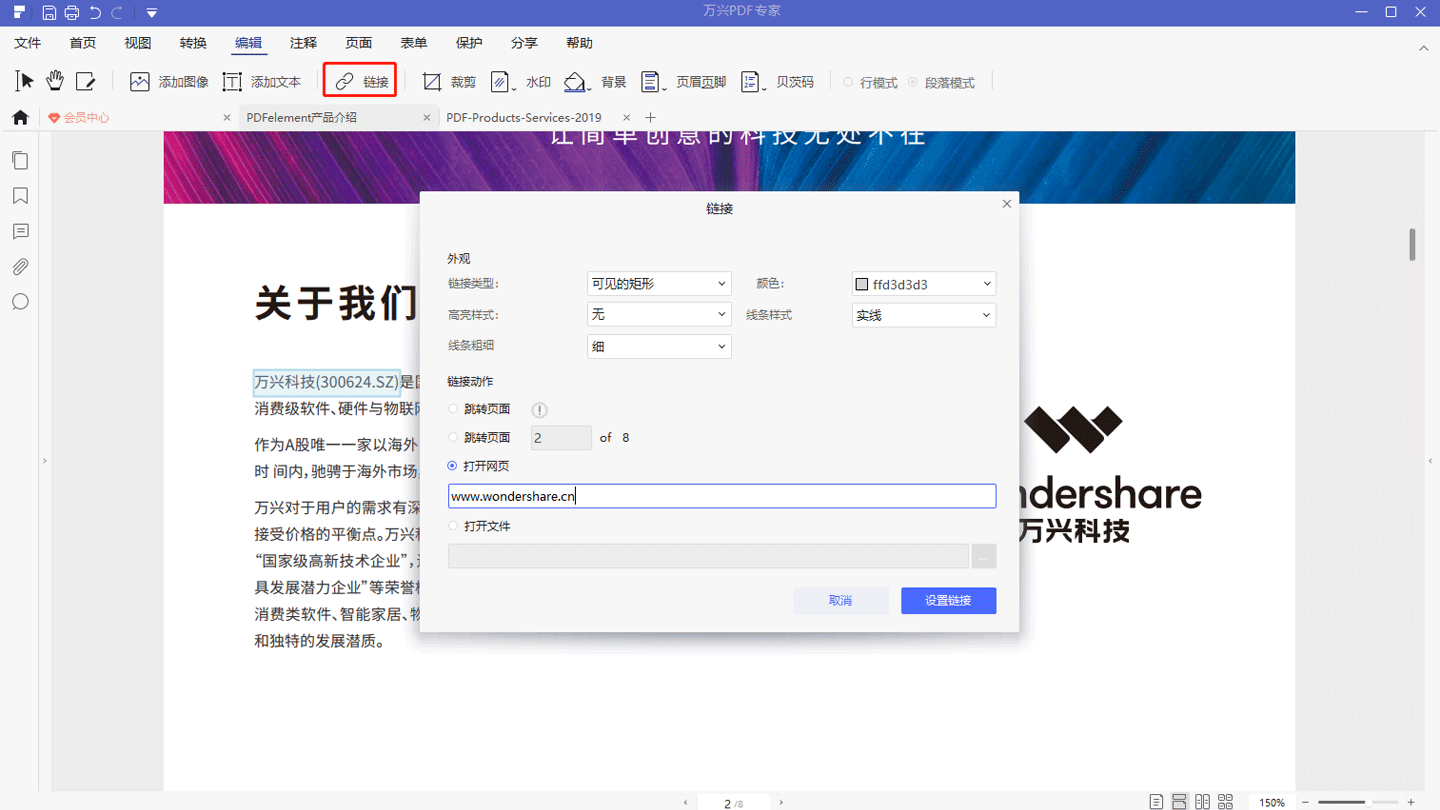Select 行模式 line mode radio
The width and height of the screenshot is (1440, 810).
[848, 82]
